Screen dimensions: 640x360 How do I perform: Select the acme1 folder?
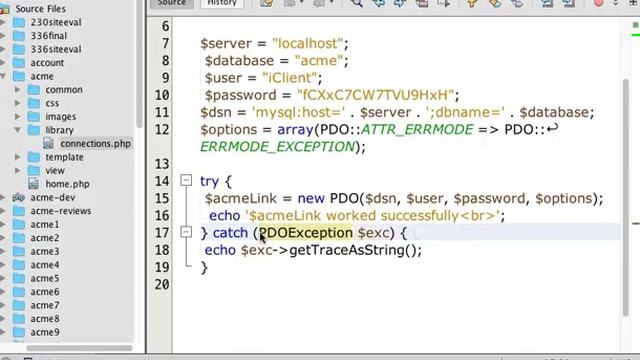(x=44, y=224)
